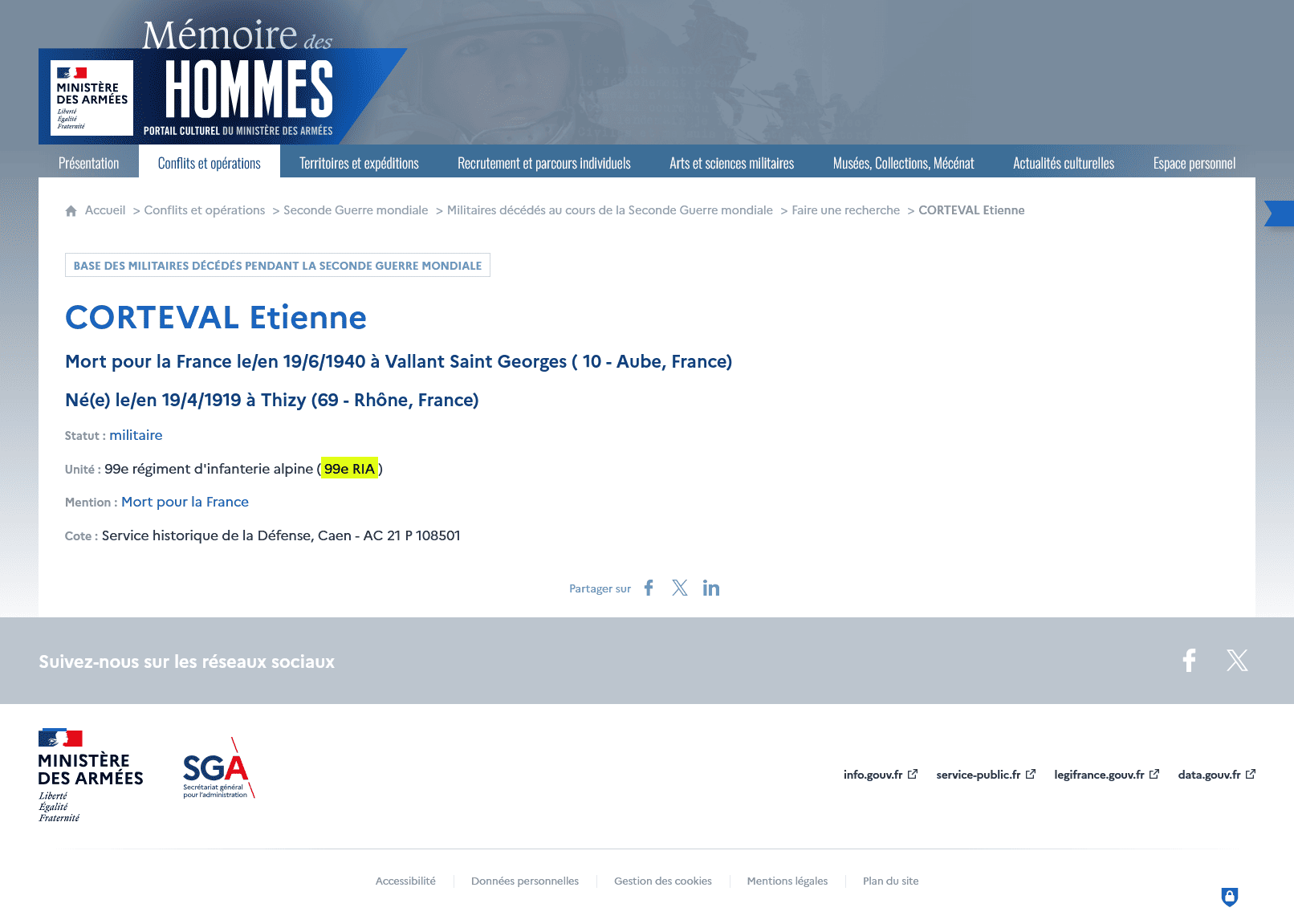Open the Données personnelles footer link
The height and width of the screenshot is (924, 1294).
tap(525, 881)
